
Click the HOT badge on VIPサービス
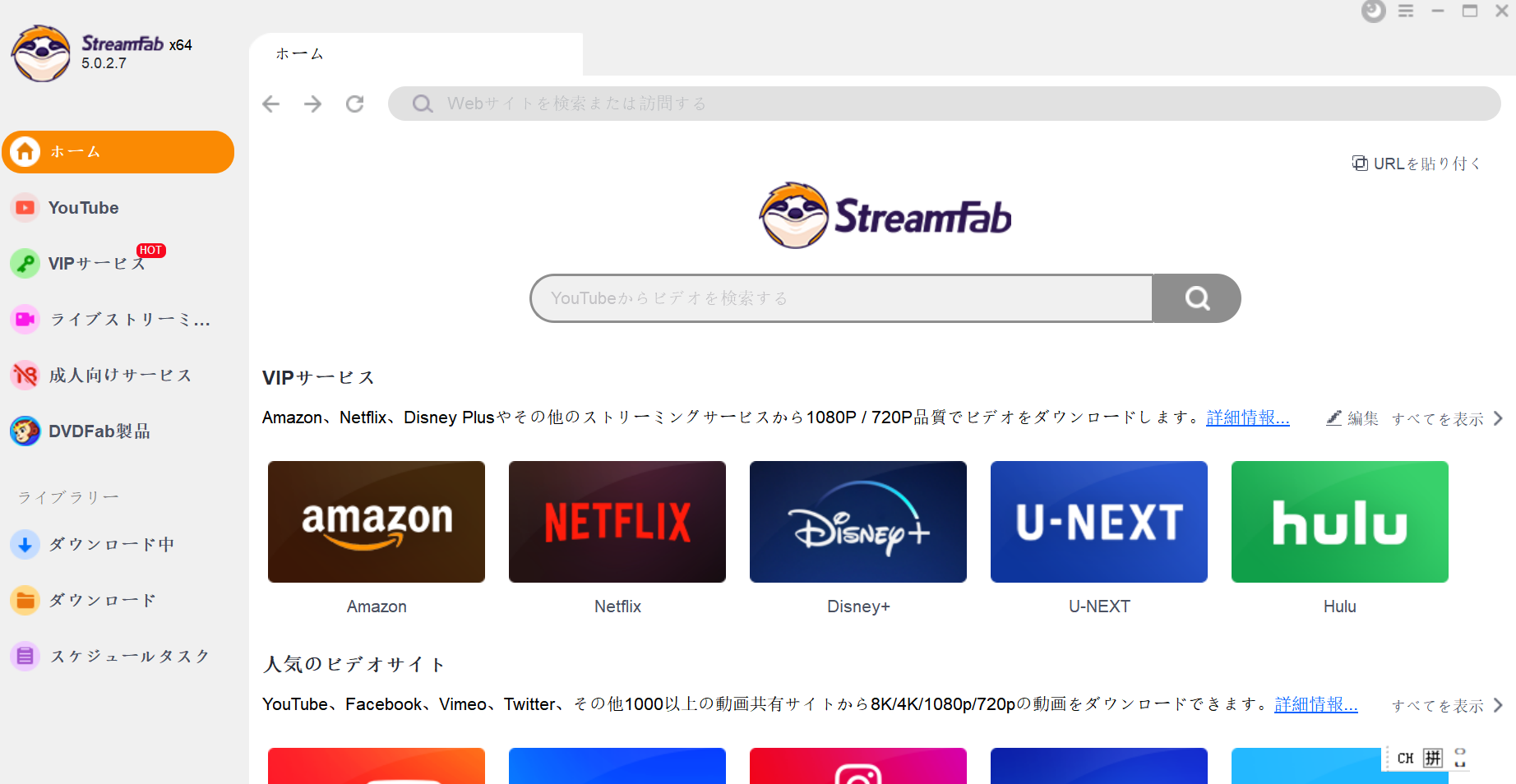[150, 251]
